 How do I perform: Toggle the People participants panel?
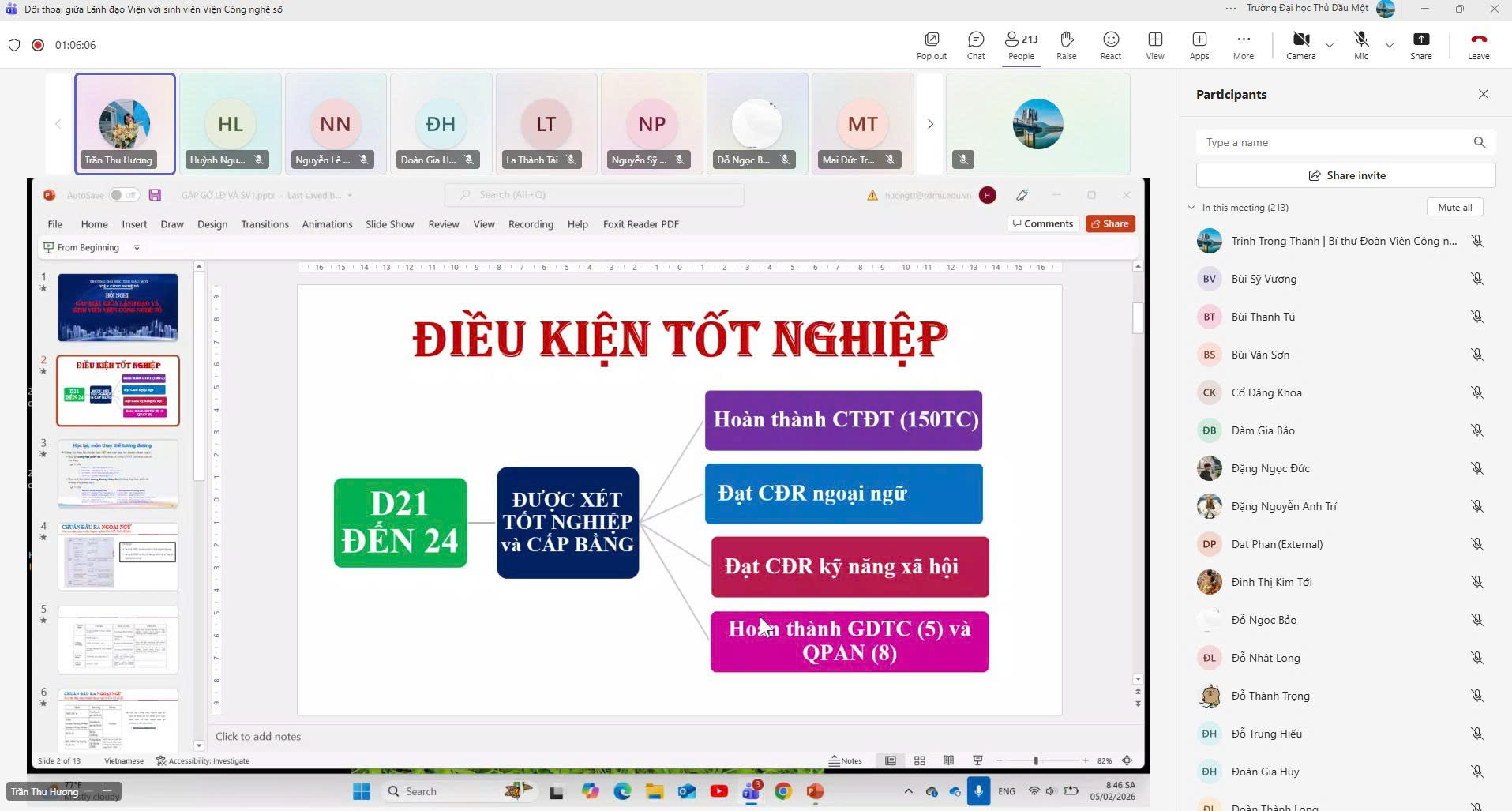coord(1021,45)
